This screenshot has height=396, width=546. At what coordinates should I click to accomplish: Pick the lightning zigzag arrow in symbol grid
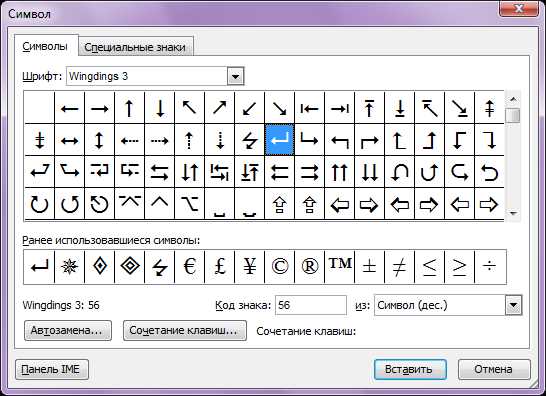tap(250, 140)
